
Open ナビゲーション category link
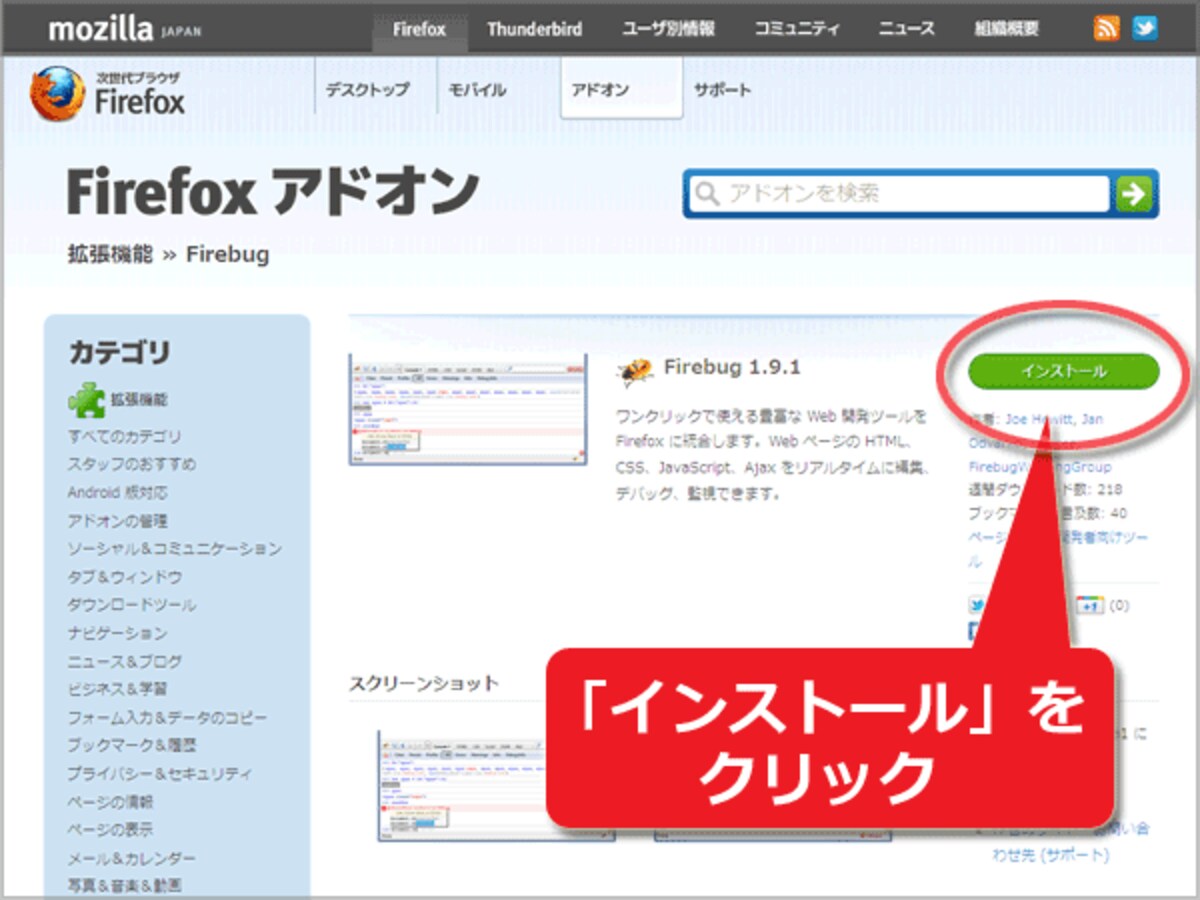point(118,633)
